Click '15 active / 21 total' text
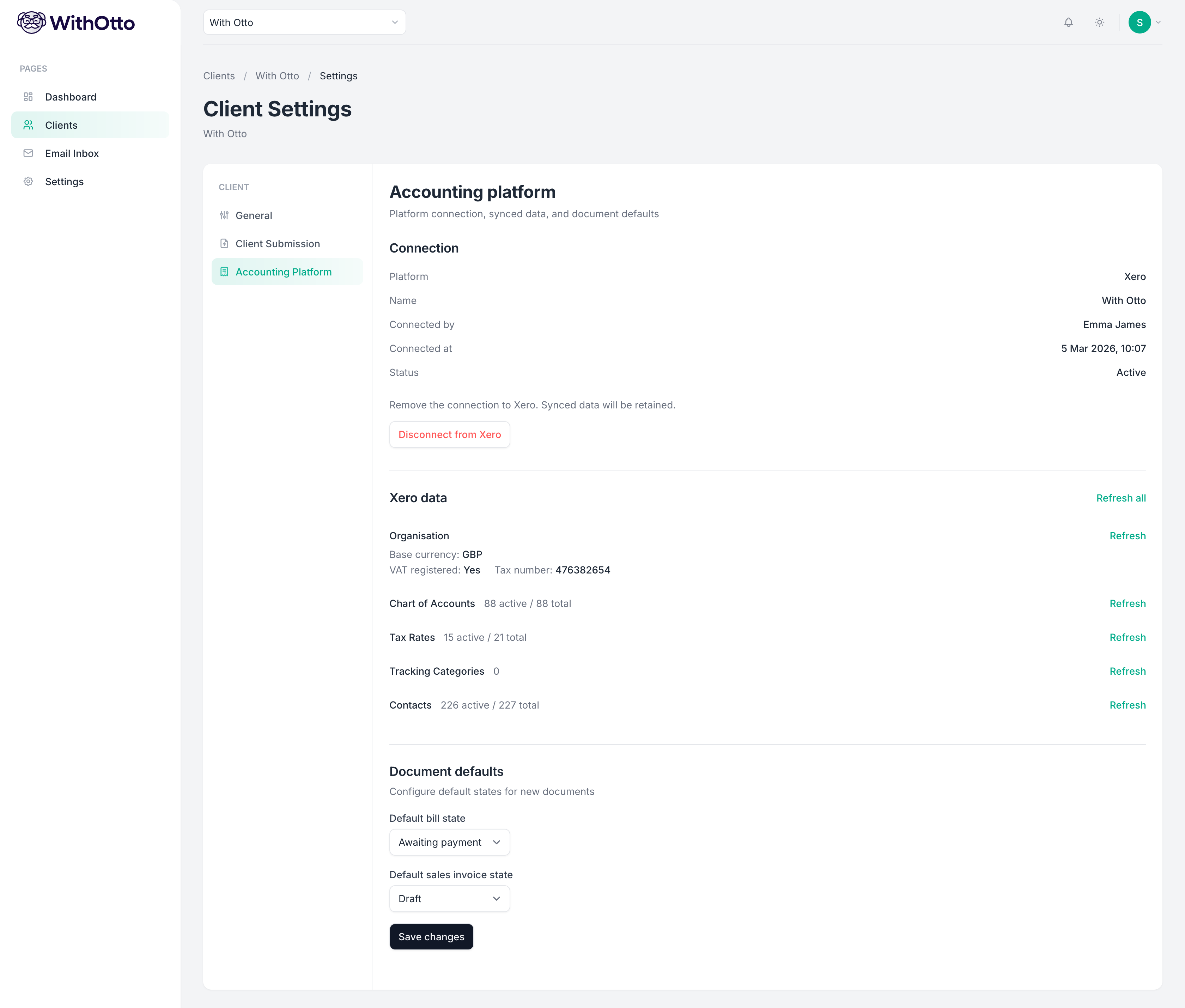This screenshot has width=1185, height=1008. pos(485,637)
